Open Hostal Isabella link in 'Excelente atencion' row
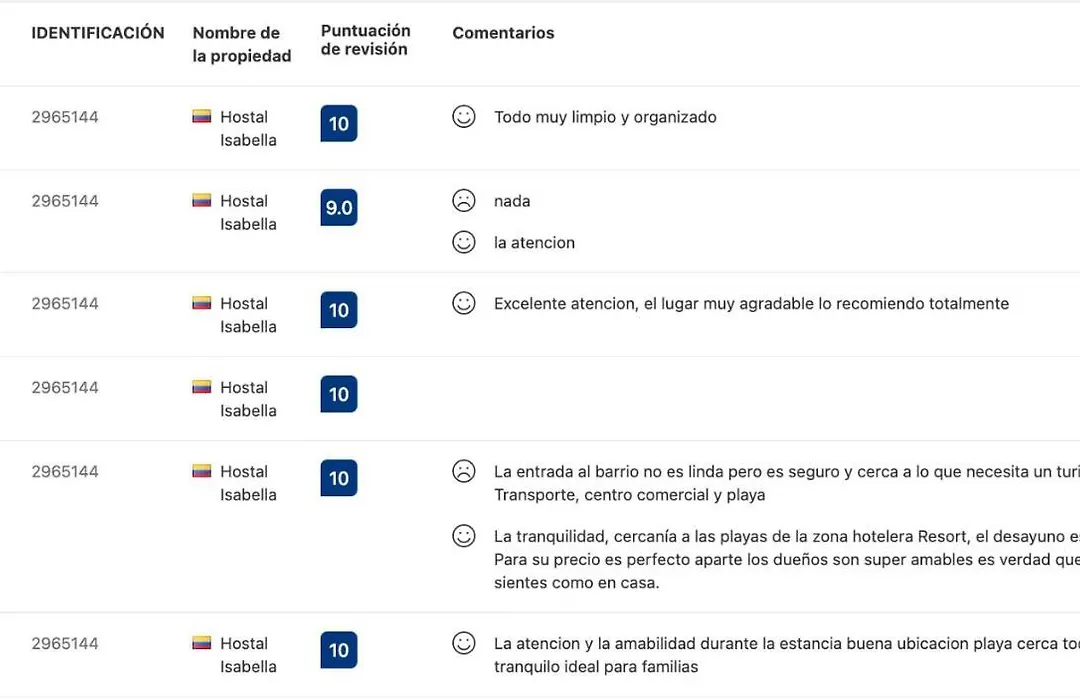 coord(248,315)
